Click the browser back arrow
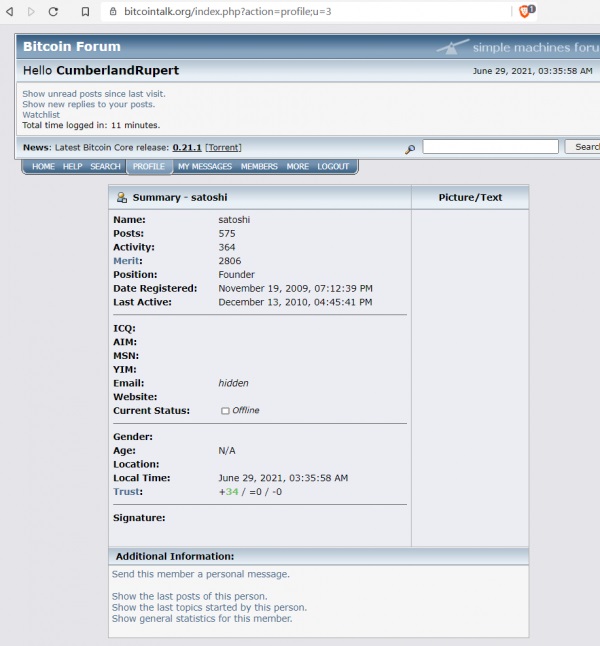 (9, 12)
